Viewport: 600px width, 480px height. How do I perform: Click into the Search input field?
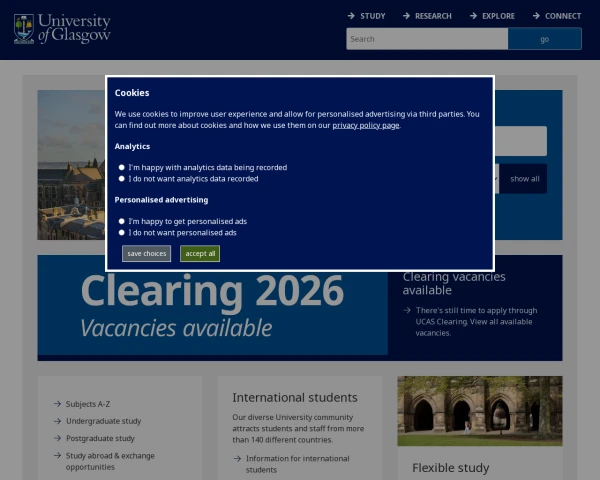tap(427, 39)
